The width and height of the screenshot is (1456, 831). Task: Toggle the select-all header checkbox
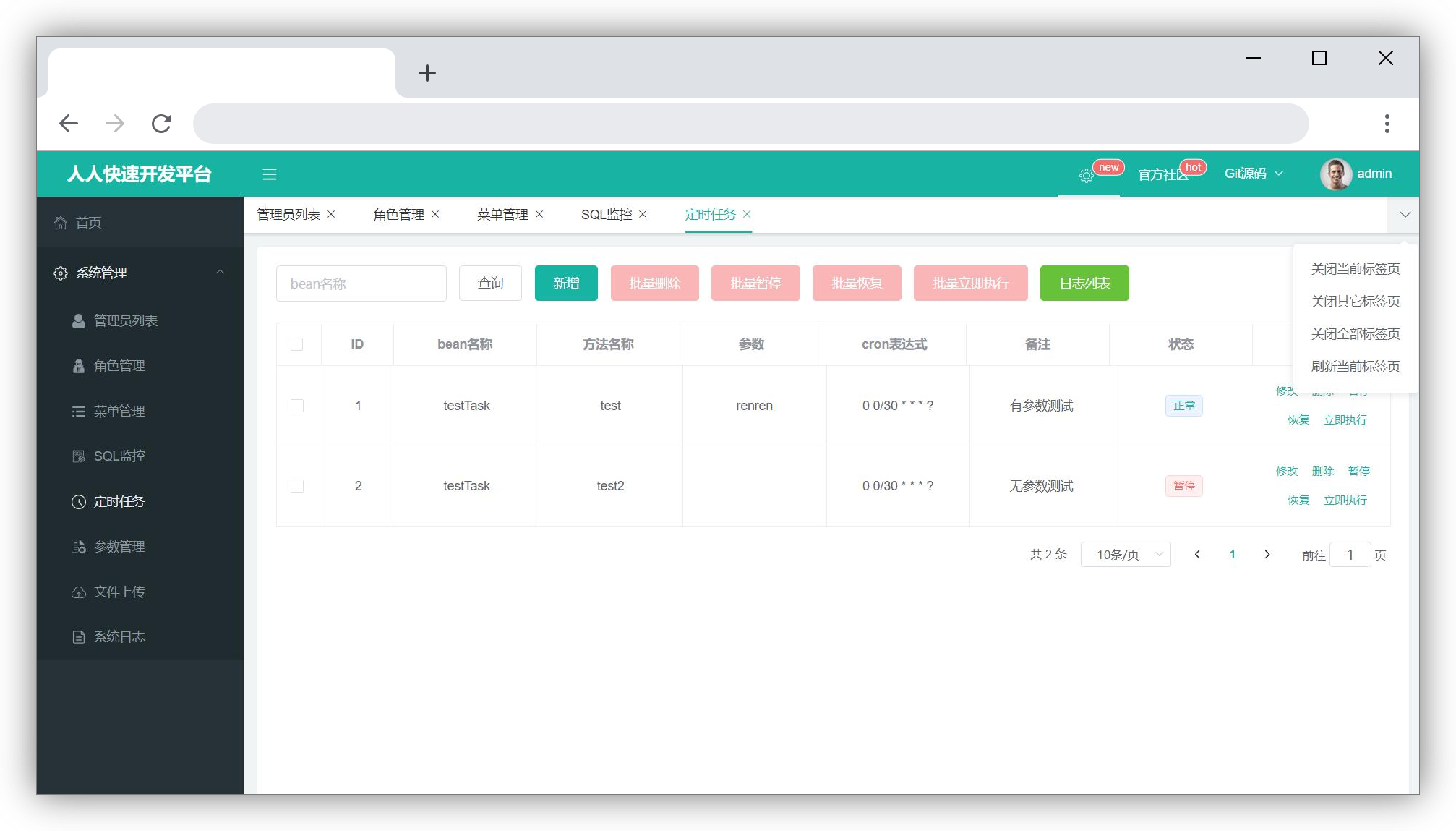[296, 344]
